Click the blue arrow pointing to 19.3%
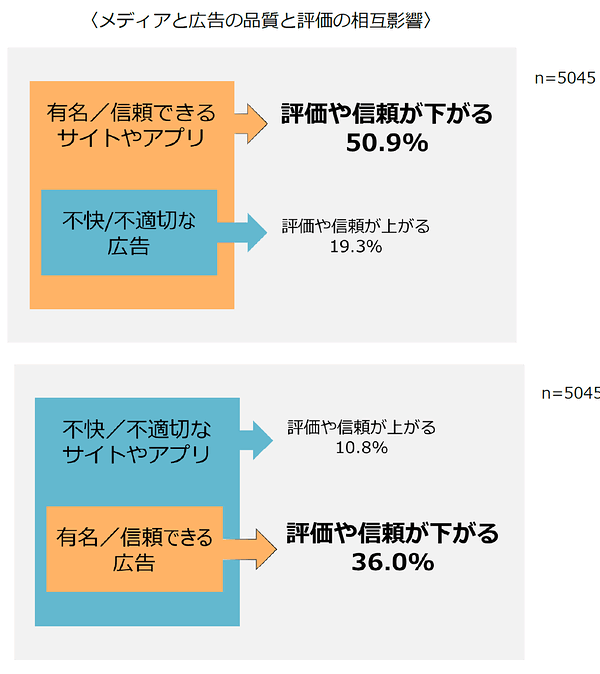Viewport: 600px width, 674px height. pyautogui.click(x=243, y=233)
